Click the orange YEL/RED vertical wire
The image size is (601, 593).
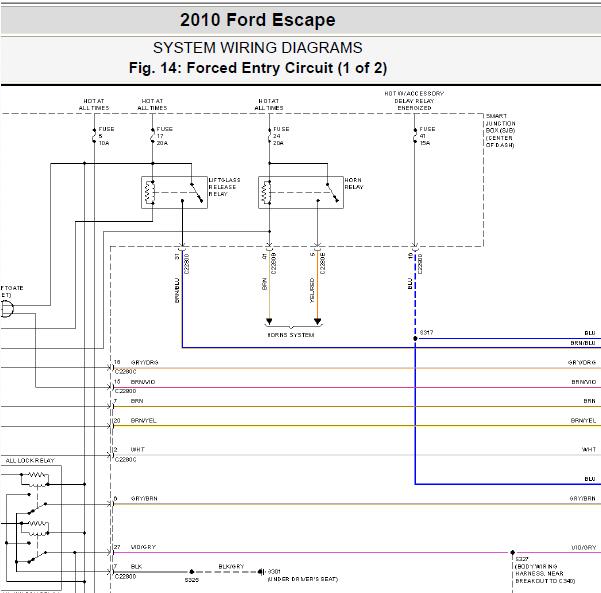point(317,284)
